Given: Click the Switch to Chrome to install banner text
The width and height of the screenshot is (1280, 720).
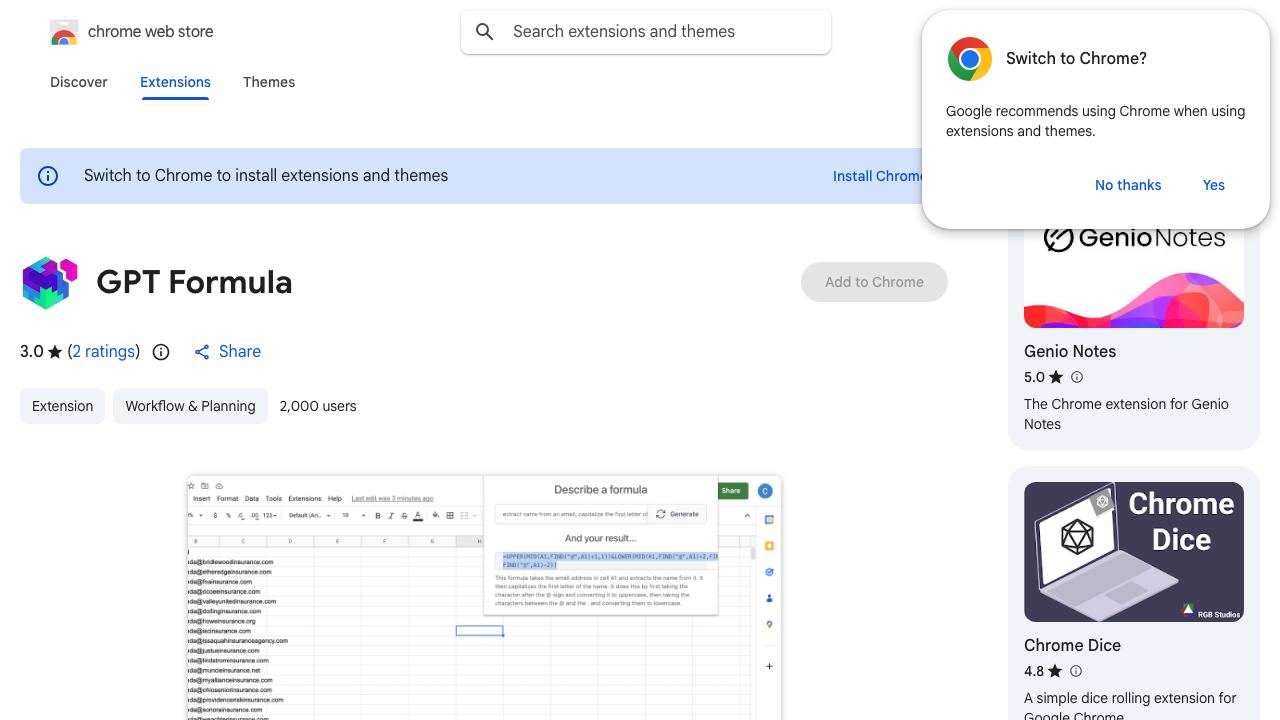Looking at the screenshot, I should click(x=266, y=176).
